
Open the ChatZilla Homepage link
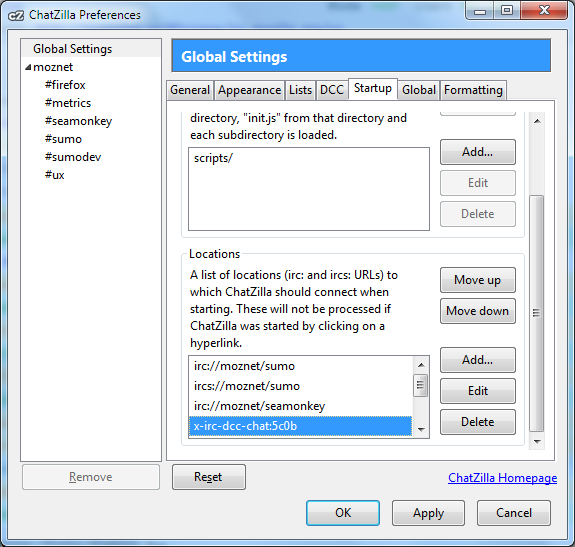coord(502,478)
